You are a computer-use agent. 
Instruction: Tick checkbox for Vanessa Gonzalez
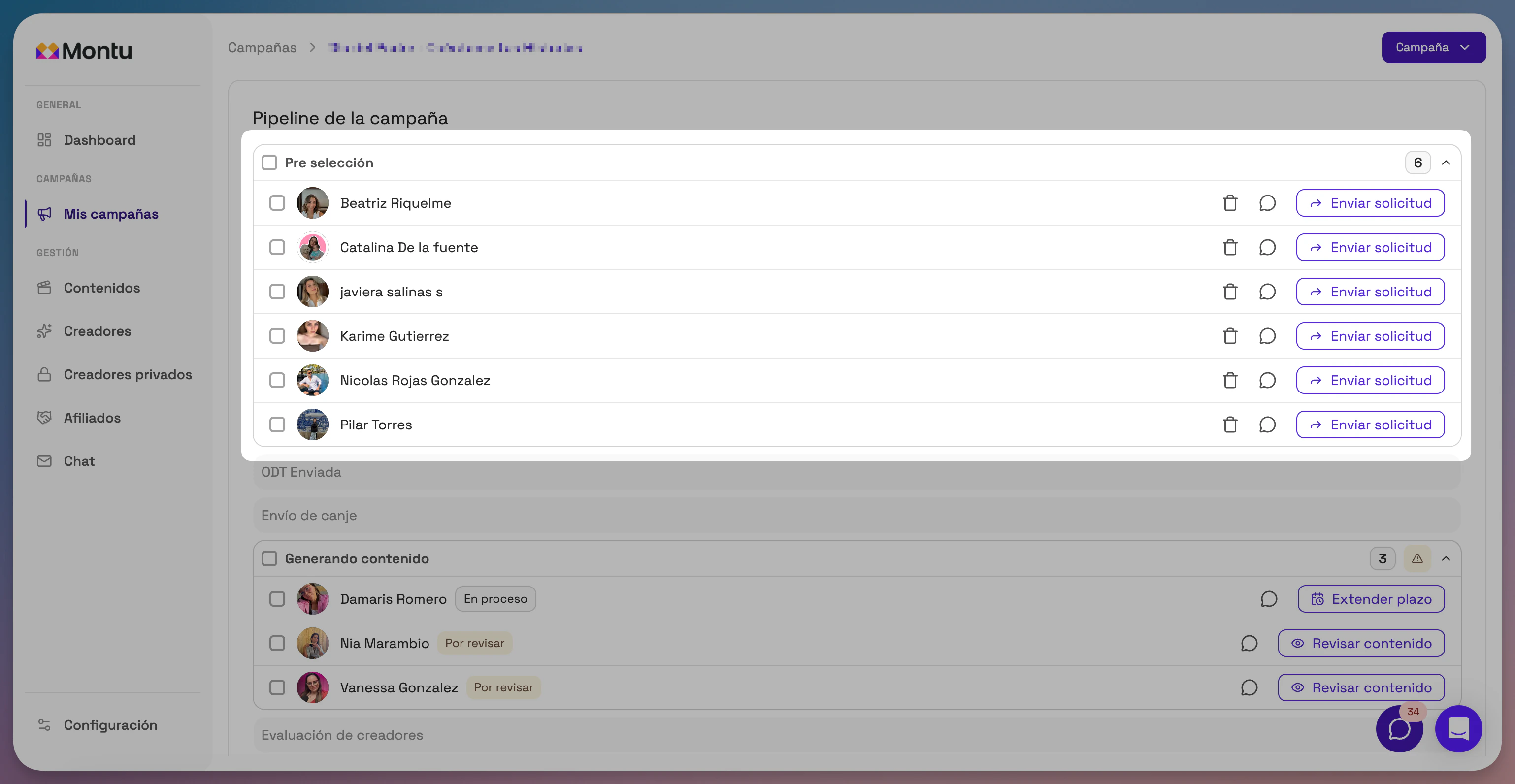(277, 687)
